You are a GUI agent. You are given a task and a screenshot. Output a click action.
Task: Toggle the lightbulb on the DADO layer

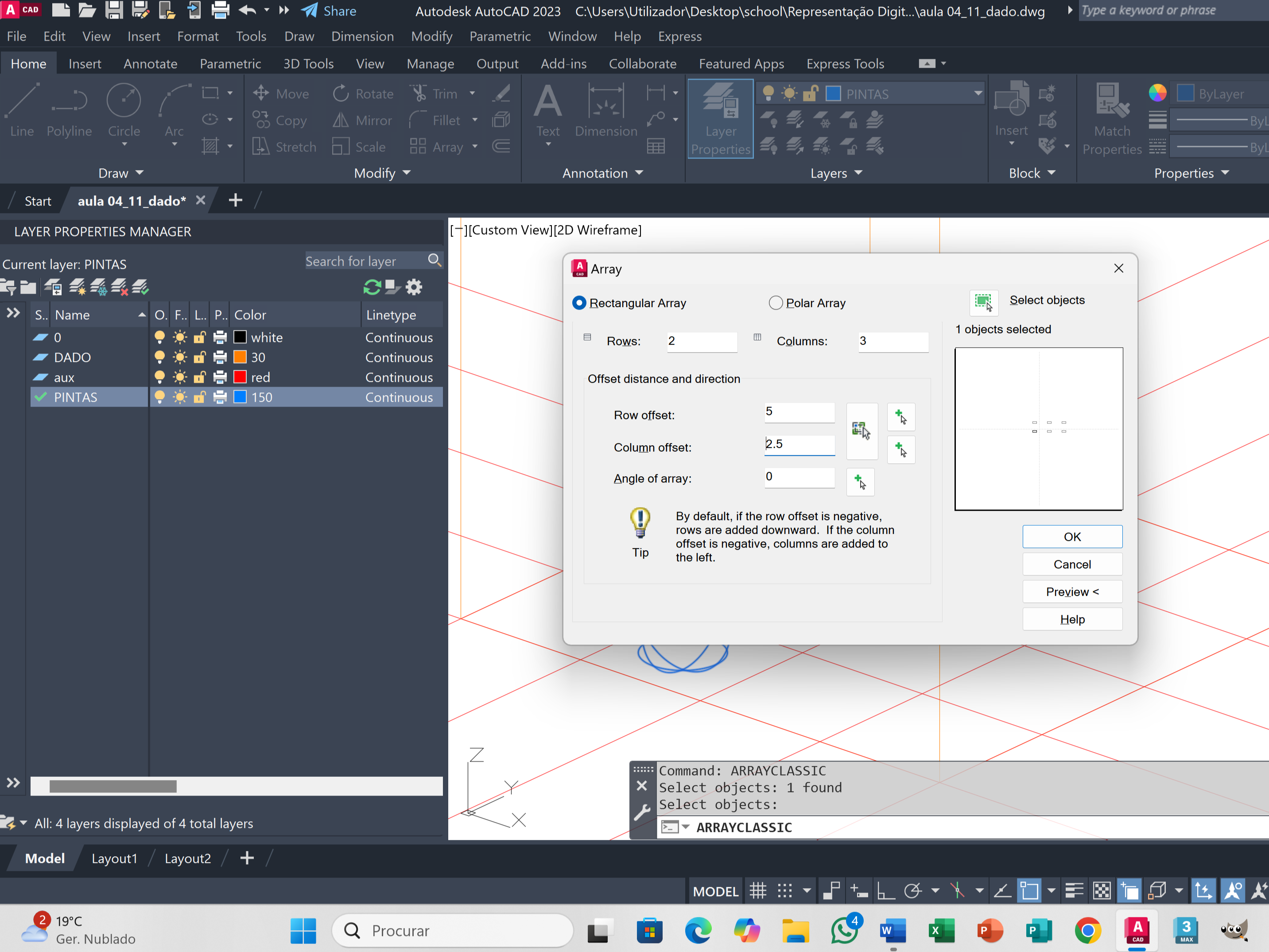pos(159,357)
